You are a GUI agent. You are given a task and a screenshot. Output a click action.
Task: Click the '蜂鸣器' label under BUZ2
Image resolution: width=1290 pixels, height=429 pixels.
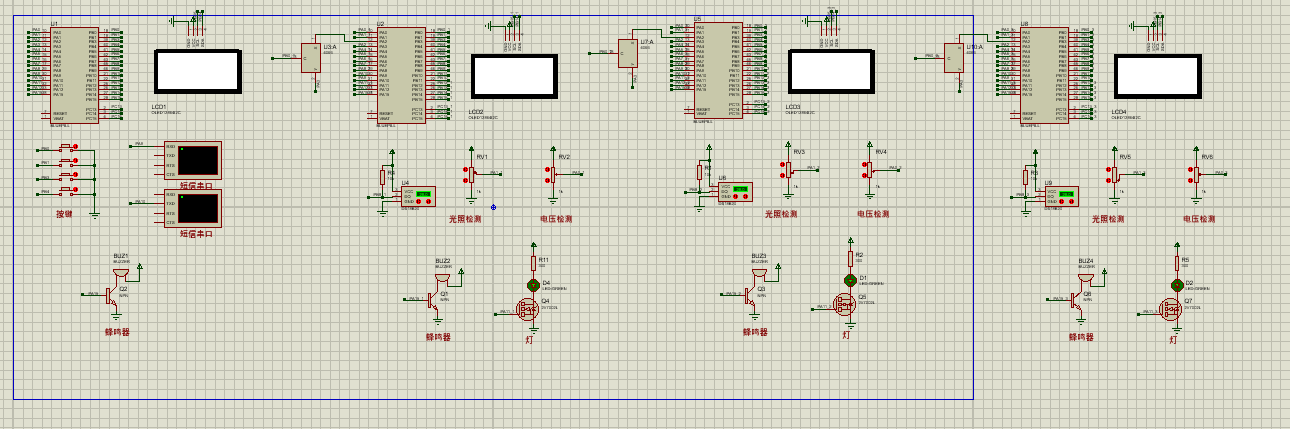439,337
